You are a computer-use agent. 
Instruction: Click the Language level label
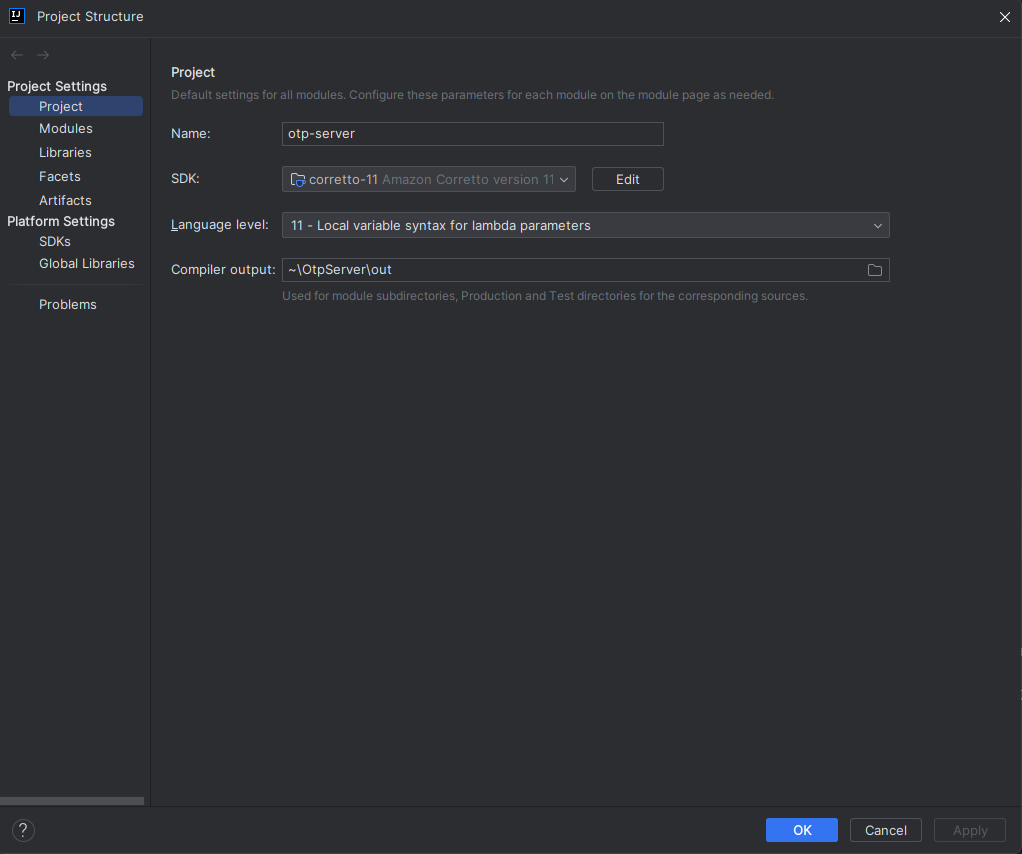click(220, 225)
